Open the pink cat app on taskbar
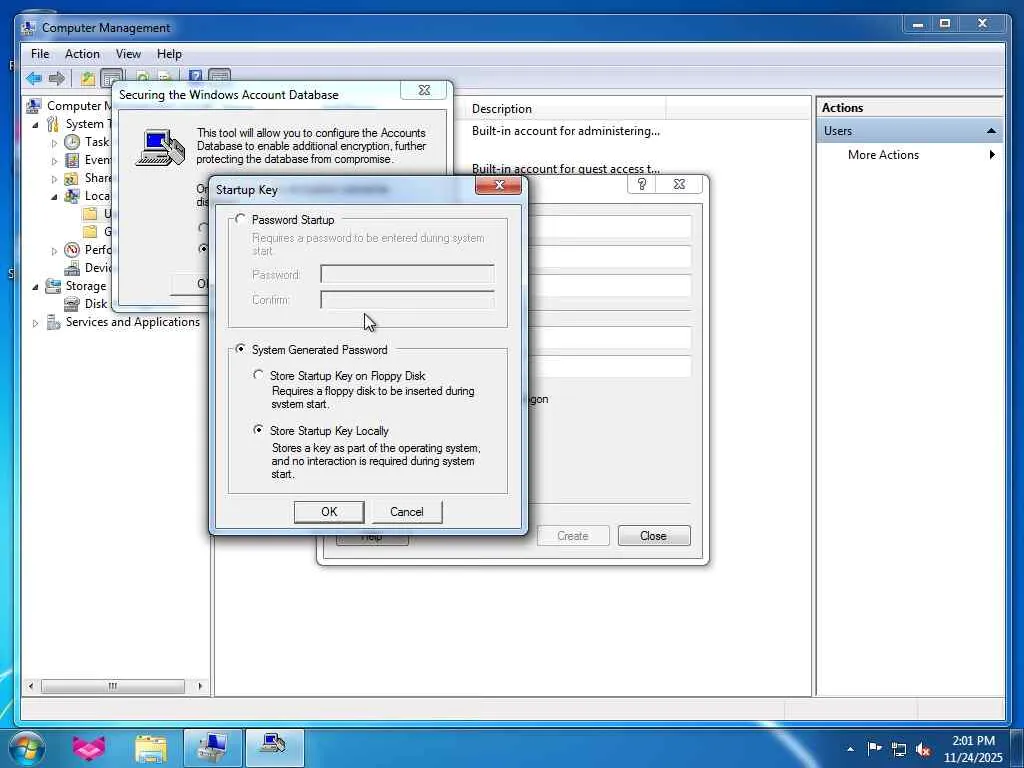 click(x=89, y=748)
